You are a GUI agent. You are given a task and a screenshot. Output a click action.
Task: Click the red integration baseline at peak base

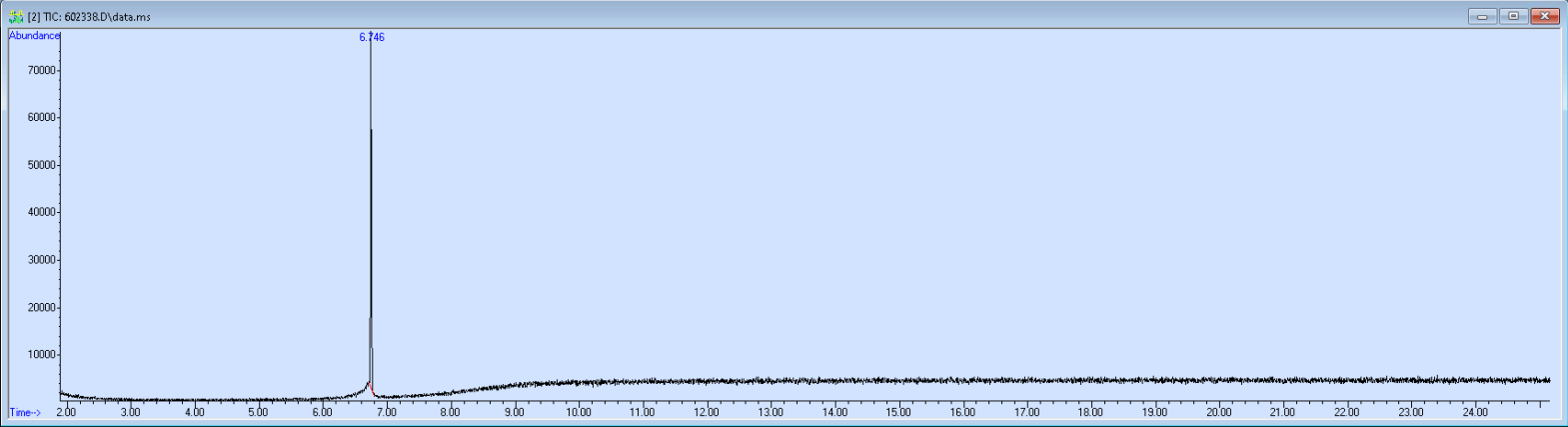[371, 388]
